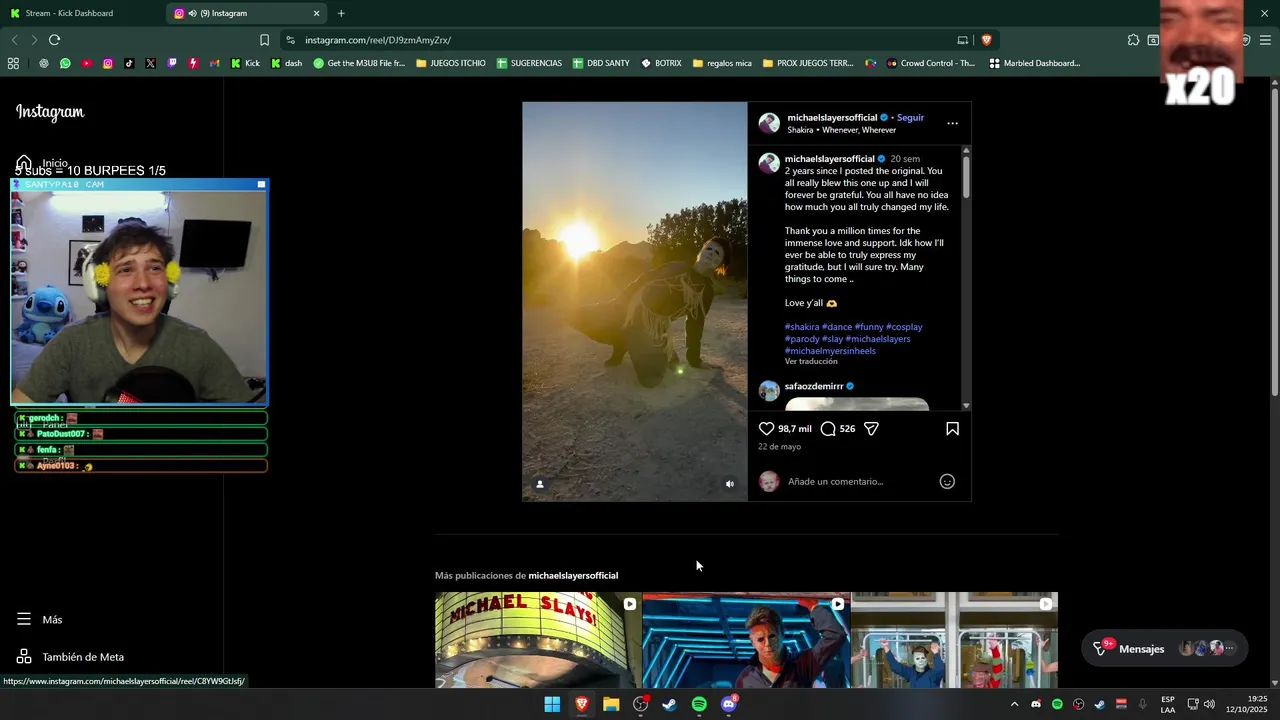This screenshot has height=720, width=1280.
Task: Expand the 'PROX JUEGOS TERR...' bookmarks folder
Action: click(807, 63)
